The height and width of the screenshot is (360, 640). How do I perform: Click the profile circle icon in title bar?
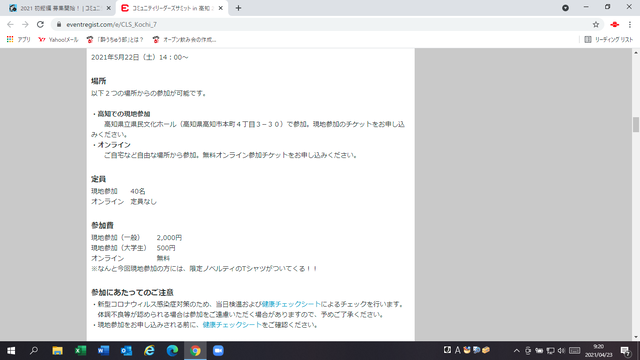pos(565,8)
